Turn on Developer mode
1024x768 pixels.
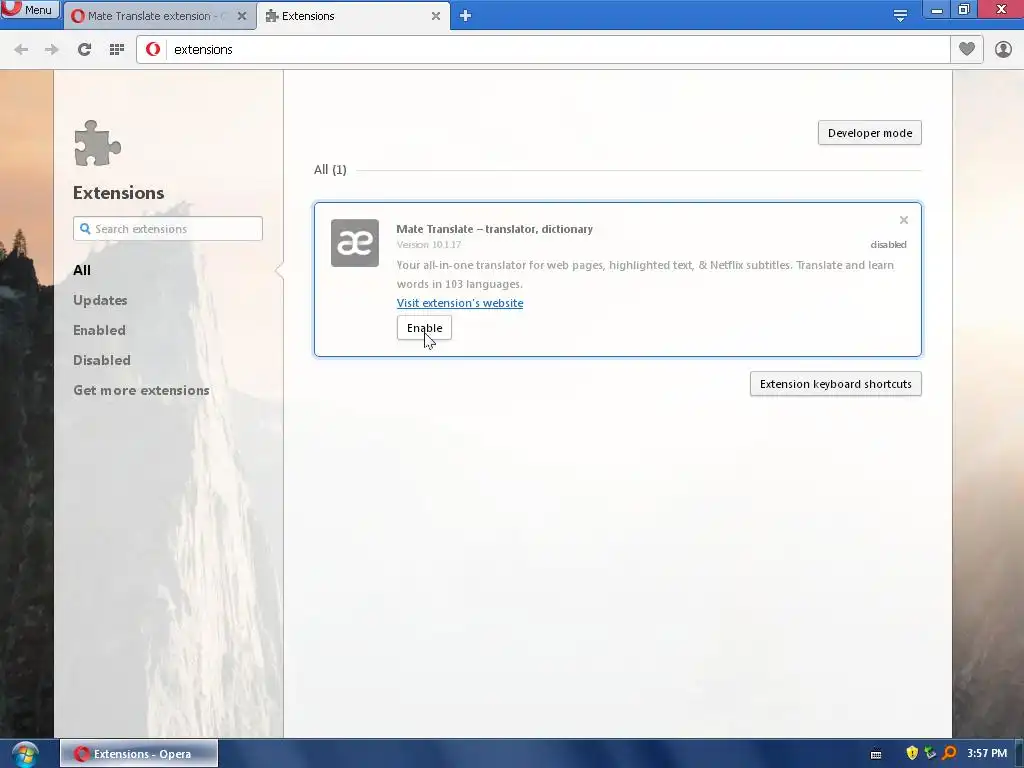pyautogui.click(x=869, y=133)
